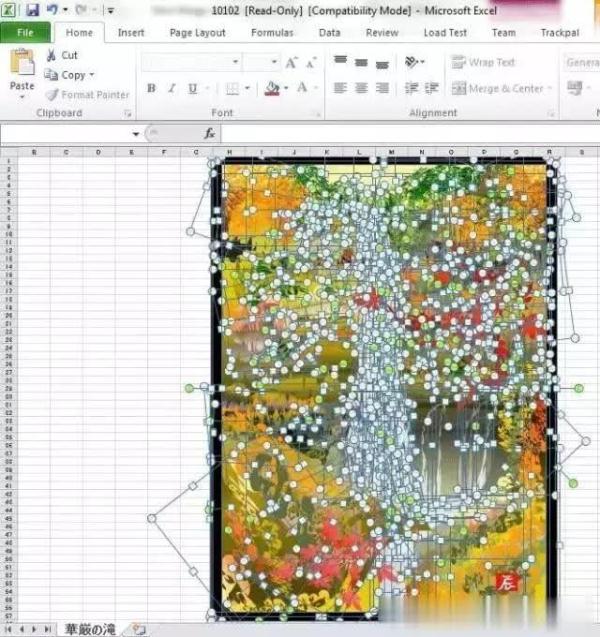Click the Cut button
This screenshot has width=600, height=637.
click(x=62, y=55)
